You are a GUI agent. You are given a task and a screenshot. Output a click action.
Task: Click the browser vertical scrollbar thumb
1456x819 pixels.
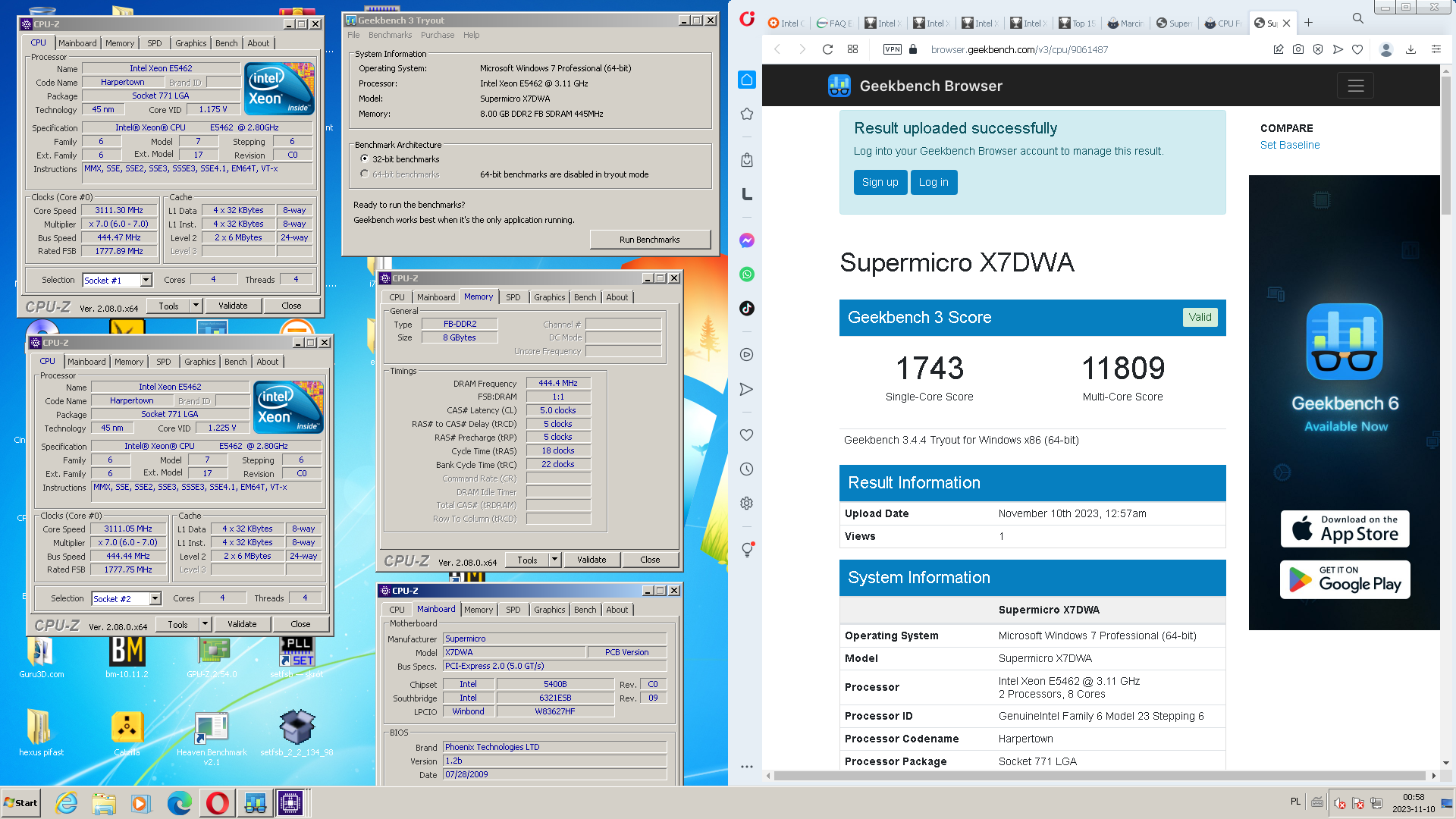point(1446,144)
